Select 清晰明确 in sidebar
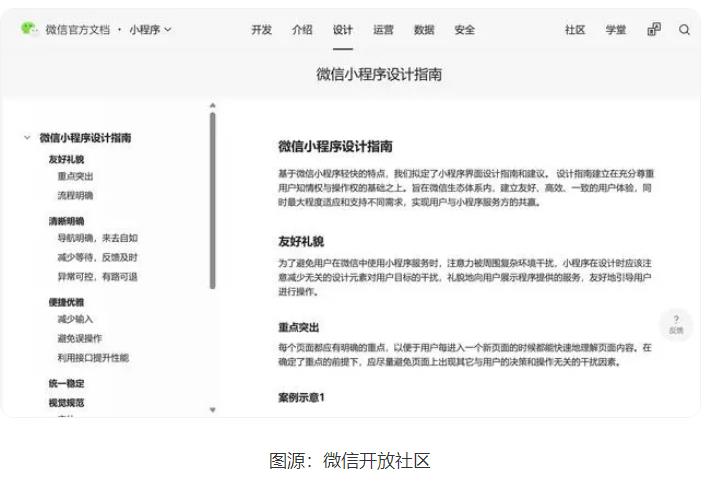This screenshot has width=704, height=489. [66, 221]
